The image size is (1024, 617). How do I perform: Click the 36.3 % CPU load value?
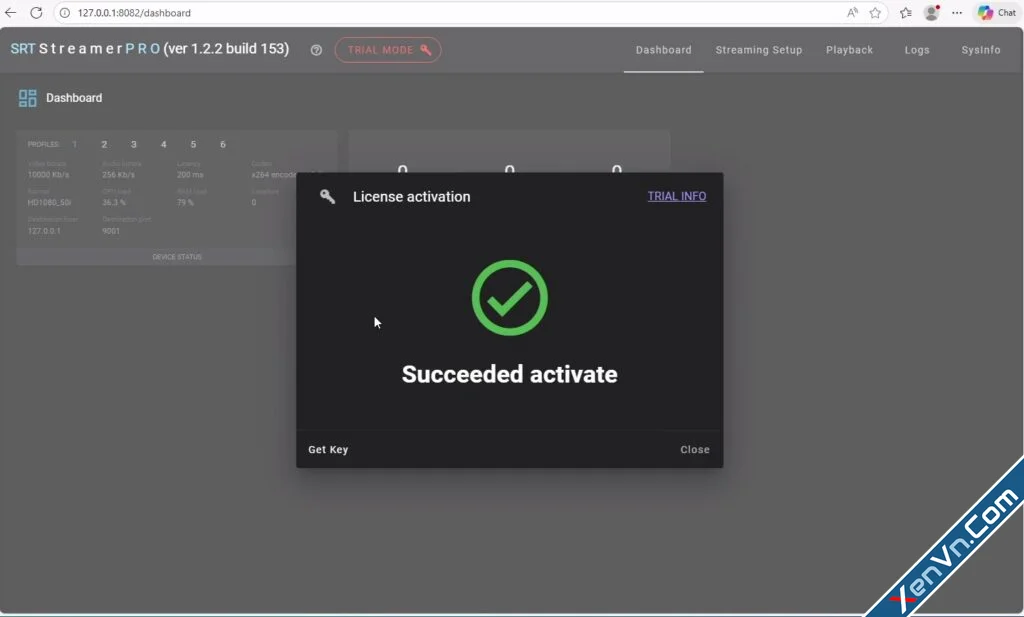pos(114,202)
